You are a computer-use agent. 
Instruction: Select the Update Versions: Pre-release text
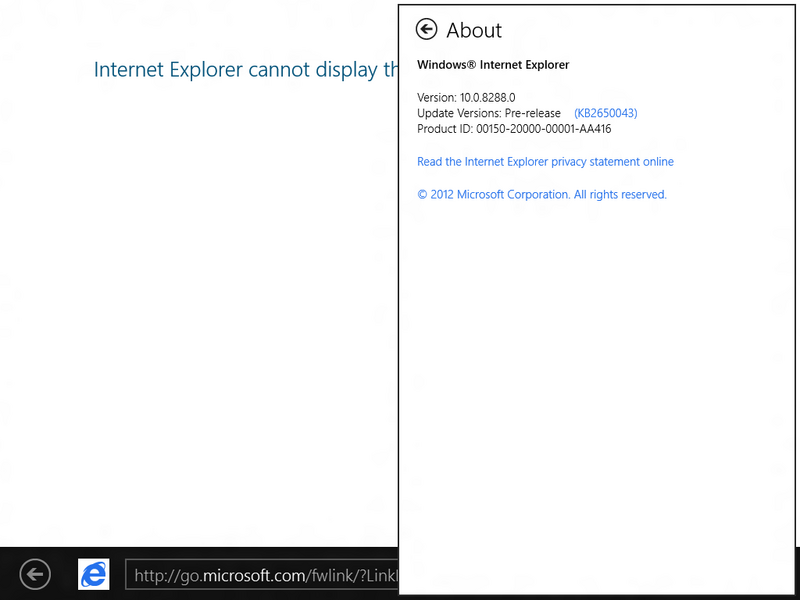pyautogui.click(x=488, y=113)
